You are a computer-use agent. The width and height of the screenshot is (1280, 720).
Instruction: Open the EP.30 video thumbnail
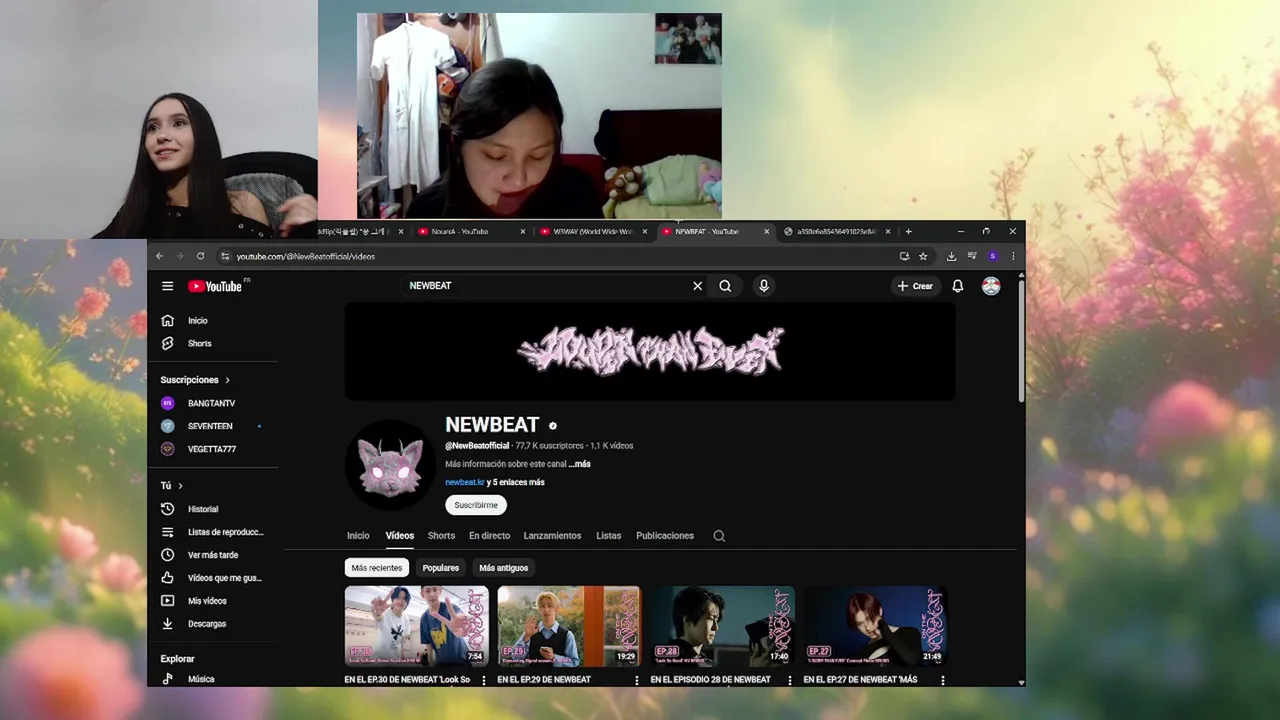coord(416,626)
